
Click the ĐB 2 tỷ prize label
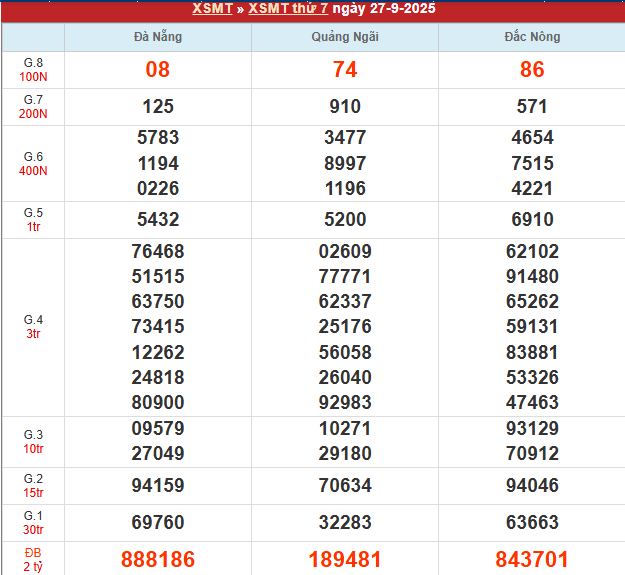33,559
